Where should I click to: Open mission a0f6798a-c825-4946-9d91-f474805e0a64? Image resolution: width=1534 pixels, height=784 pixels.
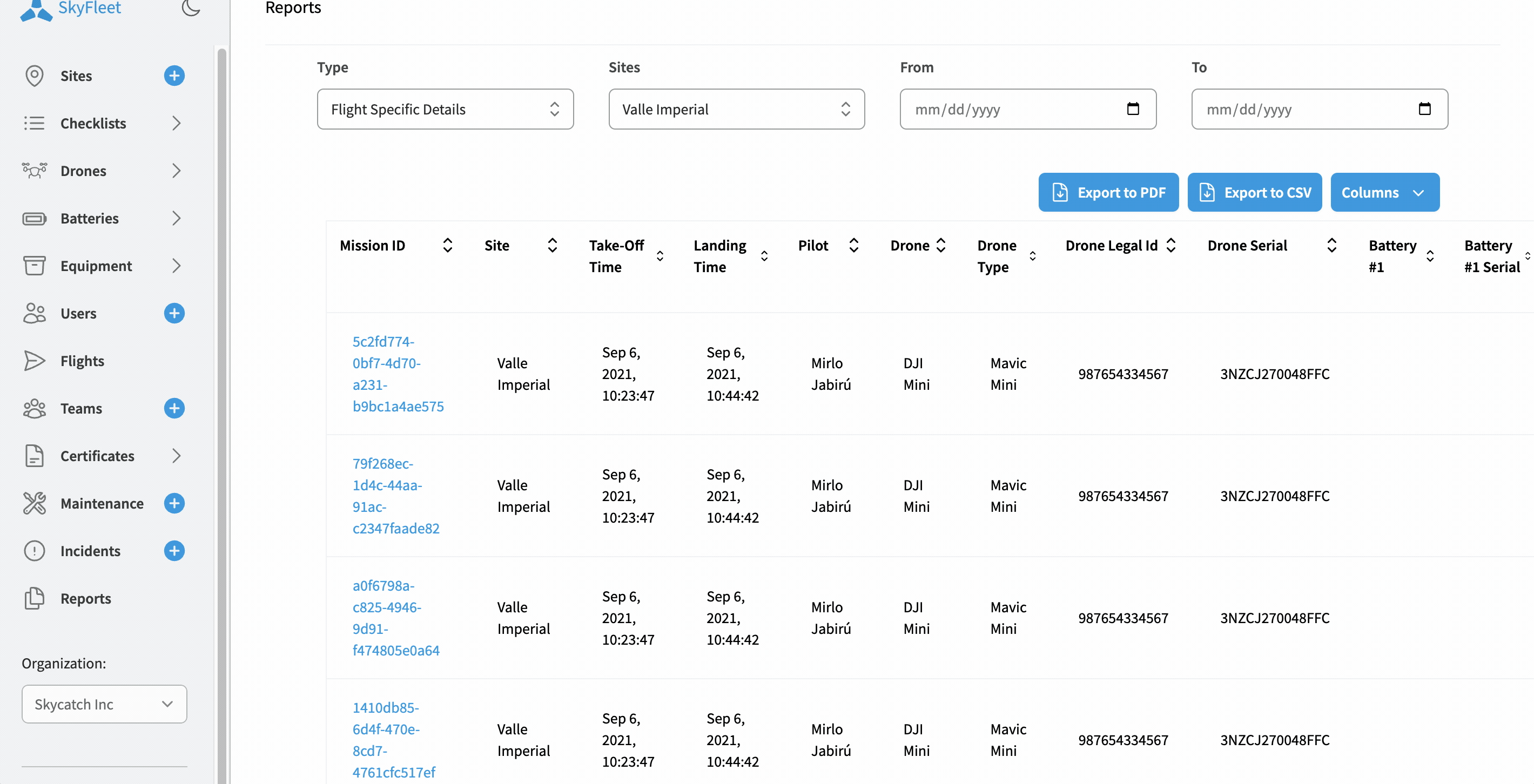click(x=395, y=618)
